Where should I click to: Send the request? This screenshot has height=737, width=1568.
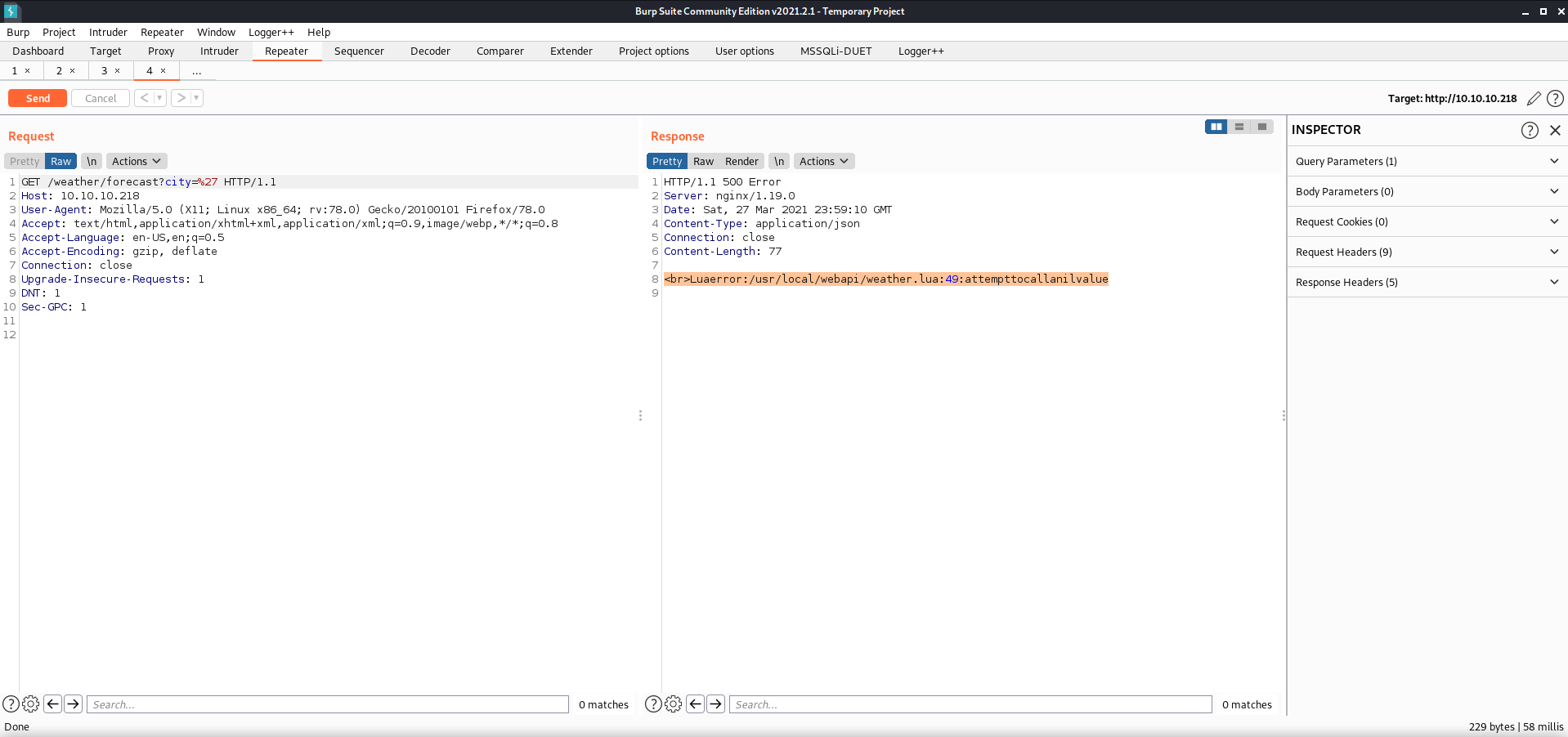pos(38,98)
